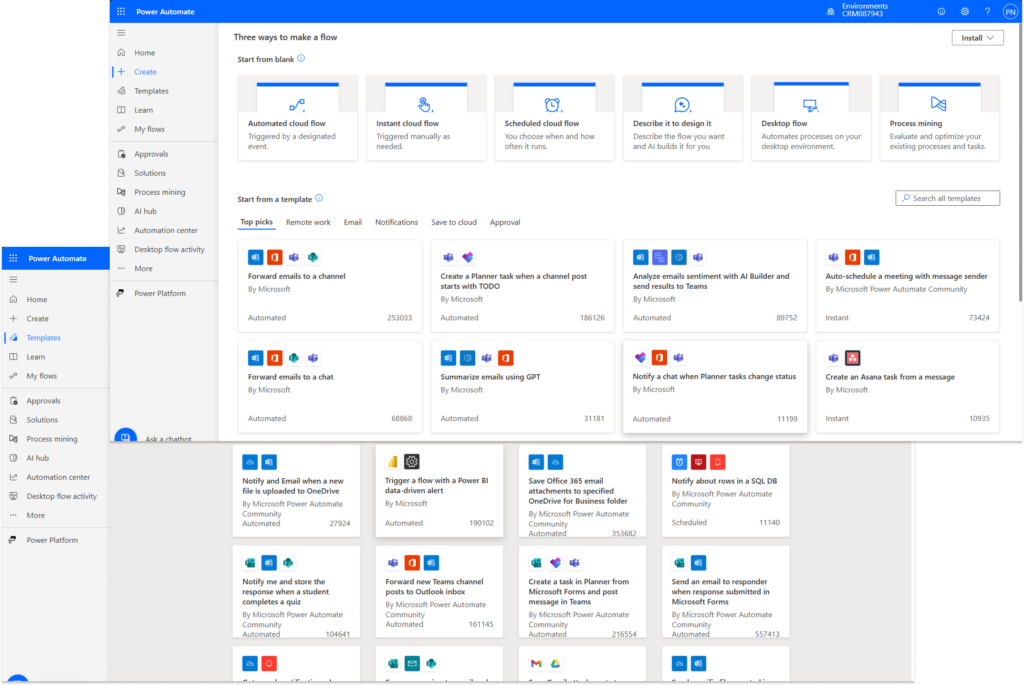The width and height of the screenshot is (1024, 685).
Task: Click the Desktop flow monitor icon
Action: (x=810, y=104)
